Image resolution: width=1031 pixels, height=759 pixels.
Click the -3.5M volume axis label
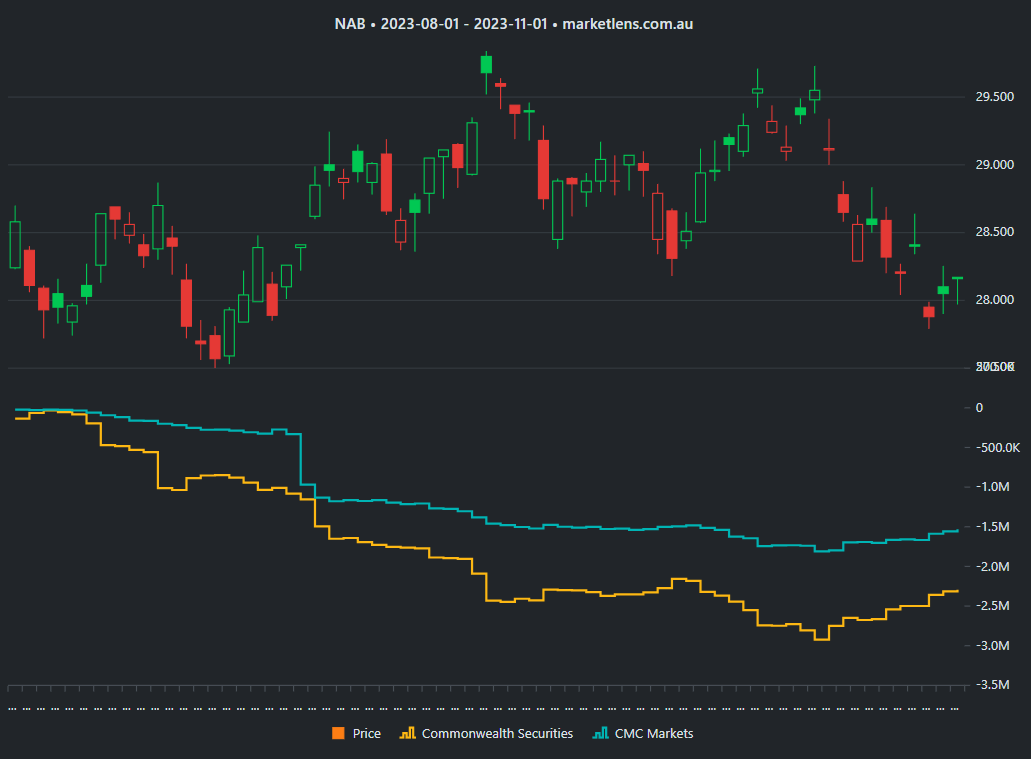[993, 685]
